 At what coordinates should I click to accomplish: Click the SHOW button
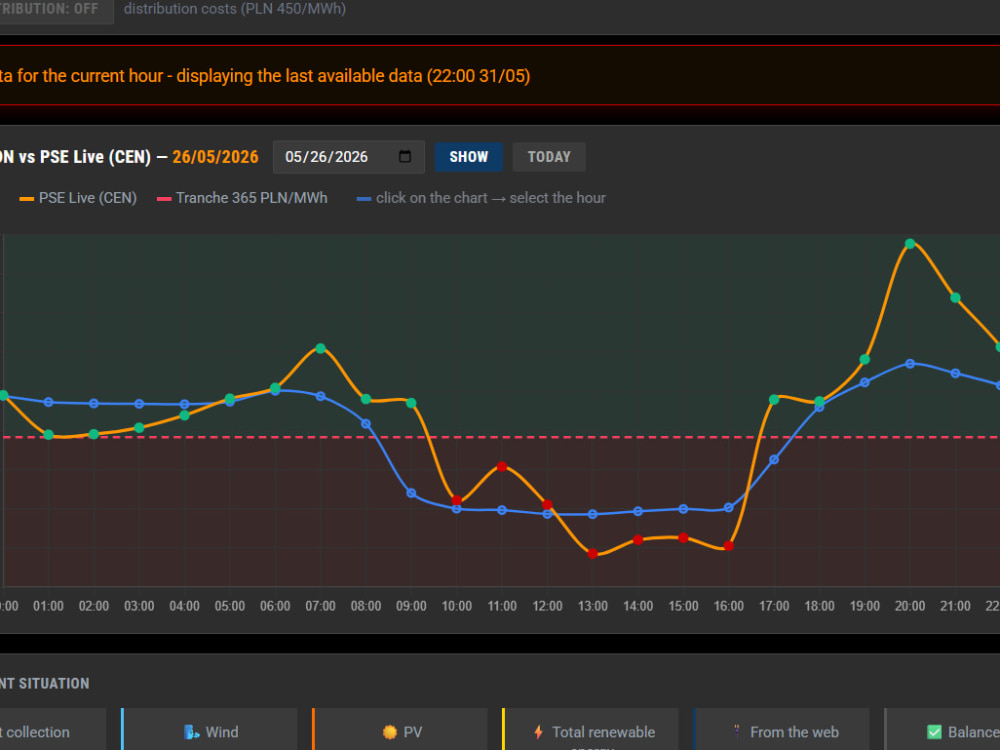tap(469, 157)
